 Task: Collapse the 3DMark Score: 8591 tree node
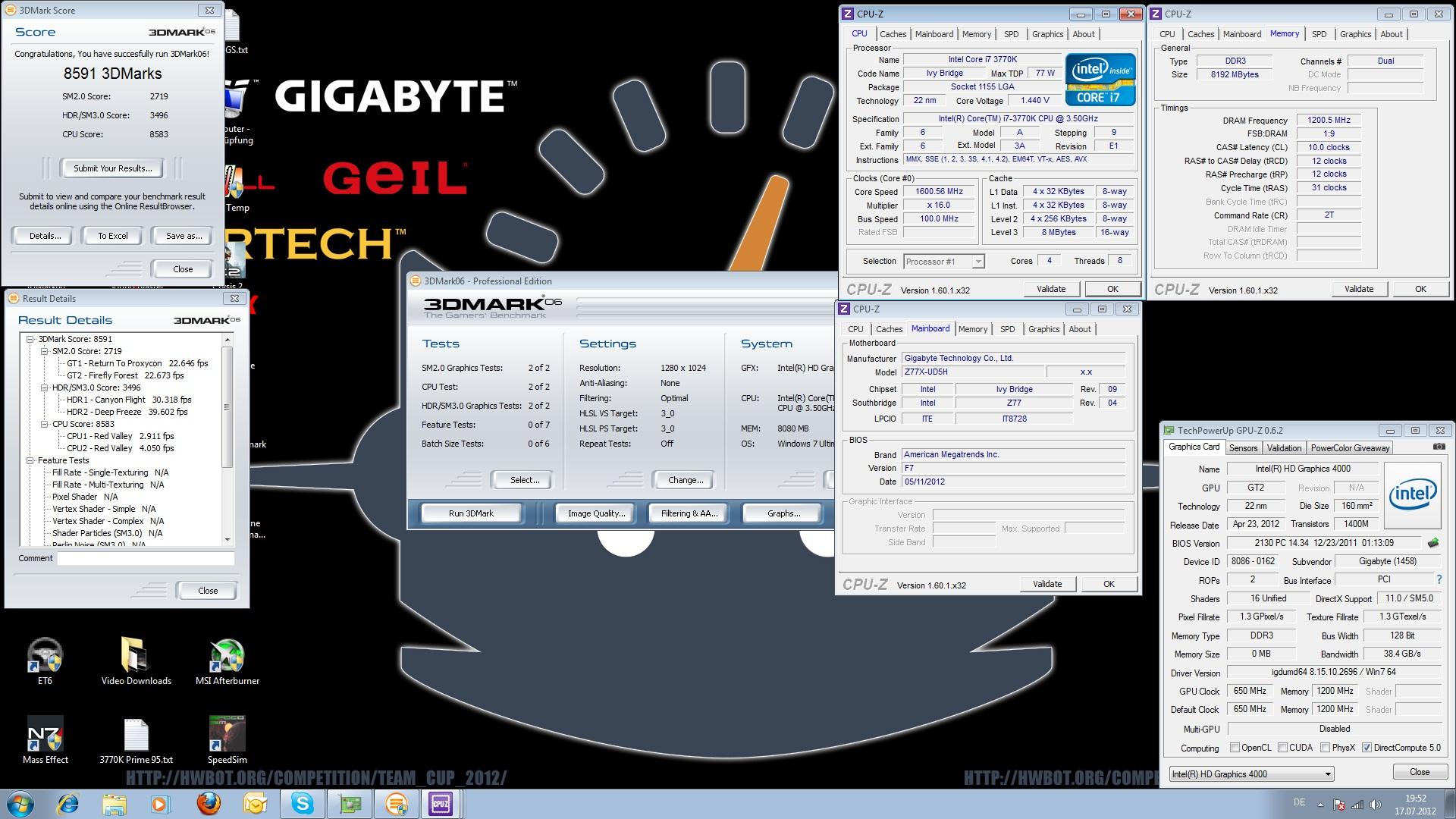click(x=31, y=339)
